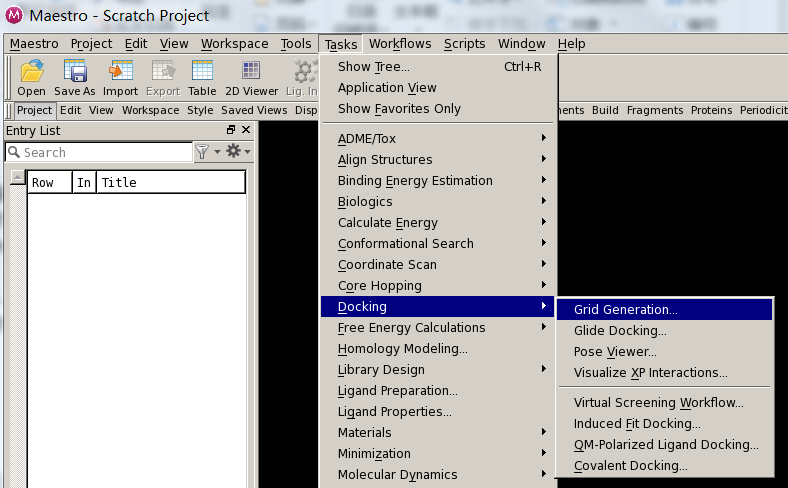Undock the Entry List panel
This screenshot has width=788, height=488.
click(x=231, y=130)
